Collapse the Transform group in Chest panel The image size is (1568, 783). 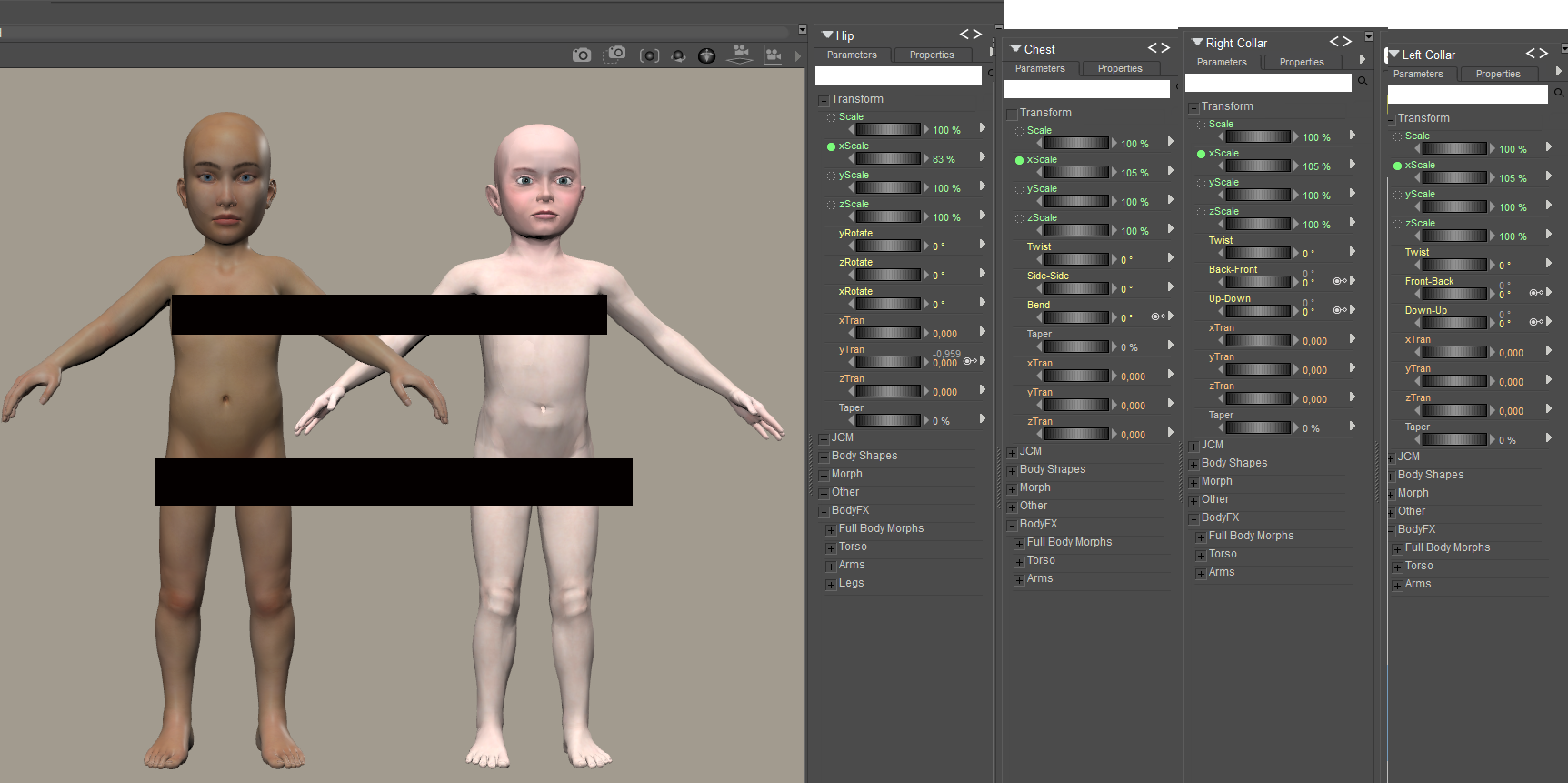pos(1012,114)
